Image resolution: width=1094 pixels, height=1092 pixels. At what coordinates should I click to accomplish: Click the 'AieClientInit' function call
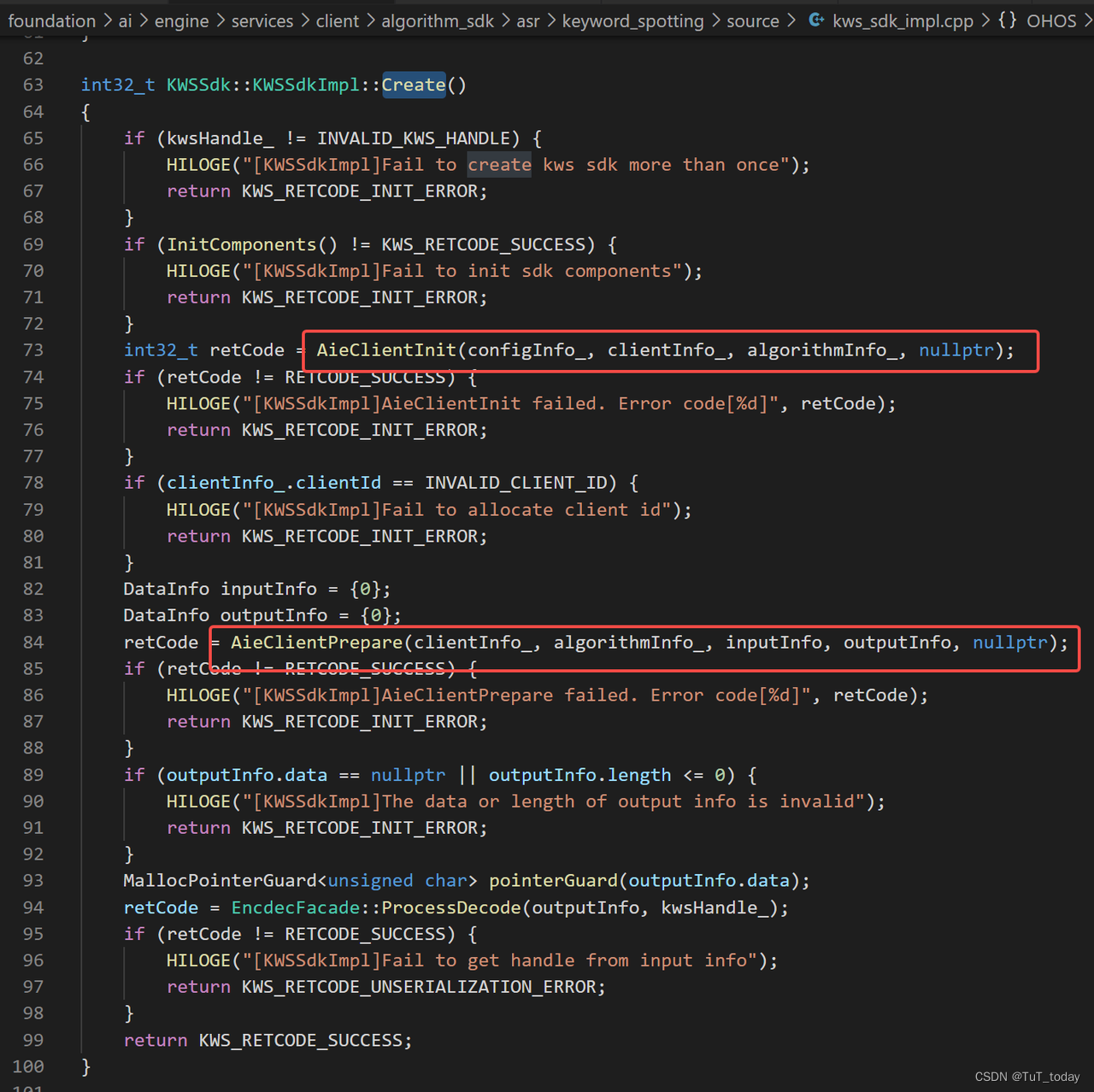coord(386,350)
